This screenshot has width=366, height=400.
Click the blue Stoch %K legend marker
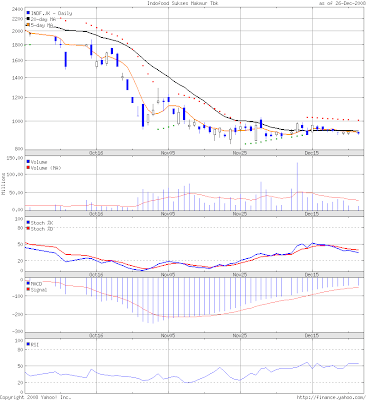click(x=28, y=223)
